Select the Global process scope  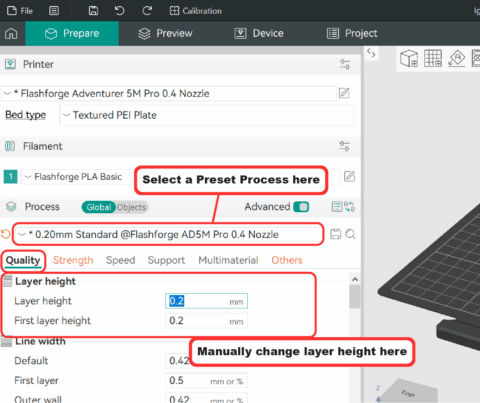pos(99,207)
